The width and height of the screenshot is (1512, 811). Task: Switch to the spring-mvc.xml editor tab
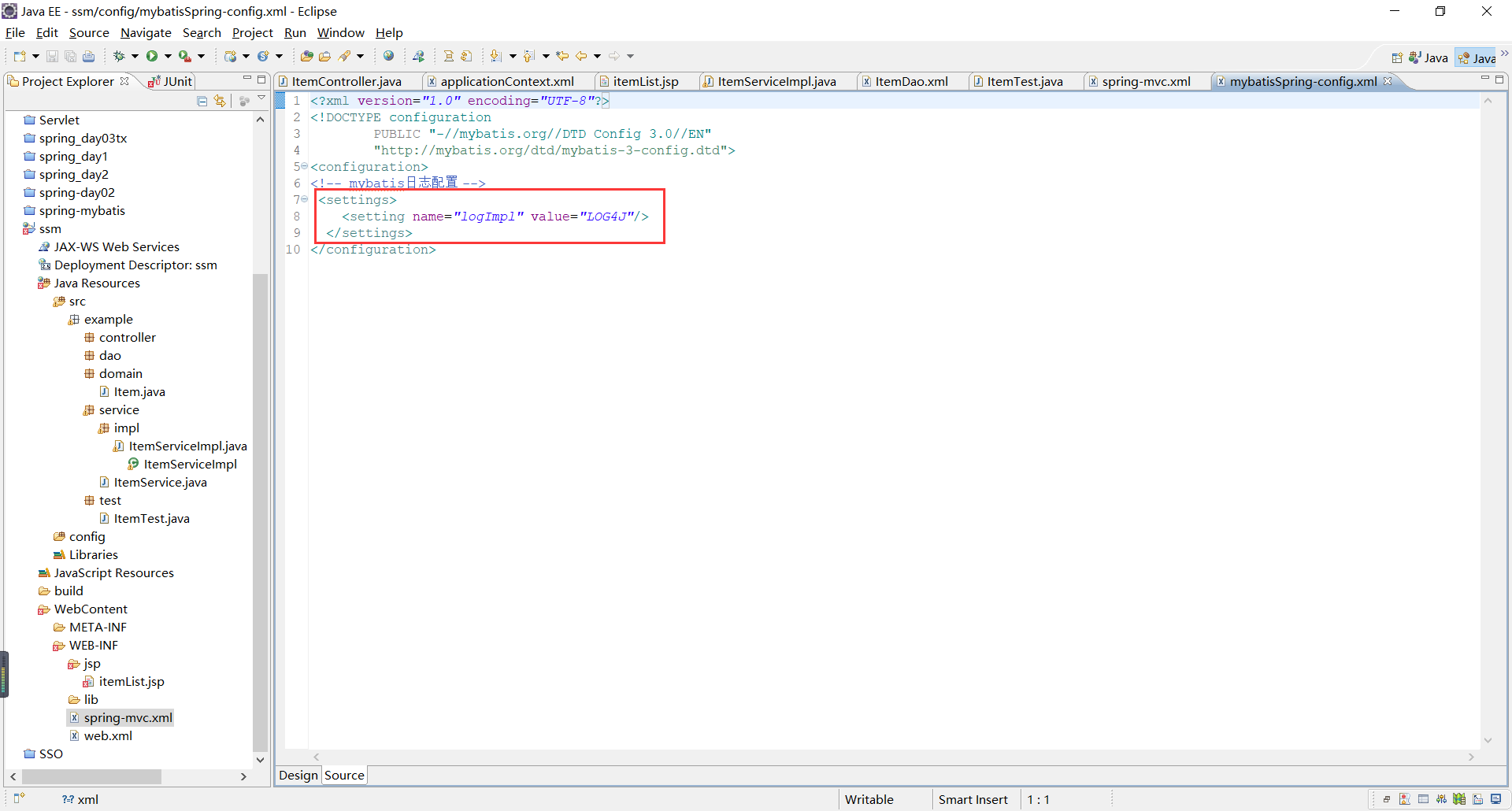(1140, 81)
